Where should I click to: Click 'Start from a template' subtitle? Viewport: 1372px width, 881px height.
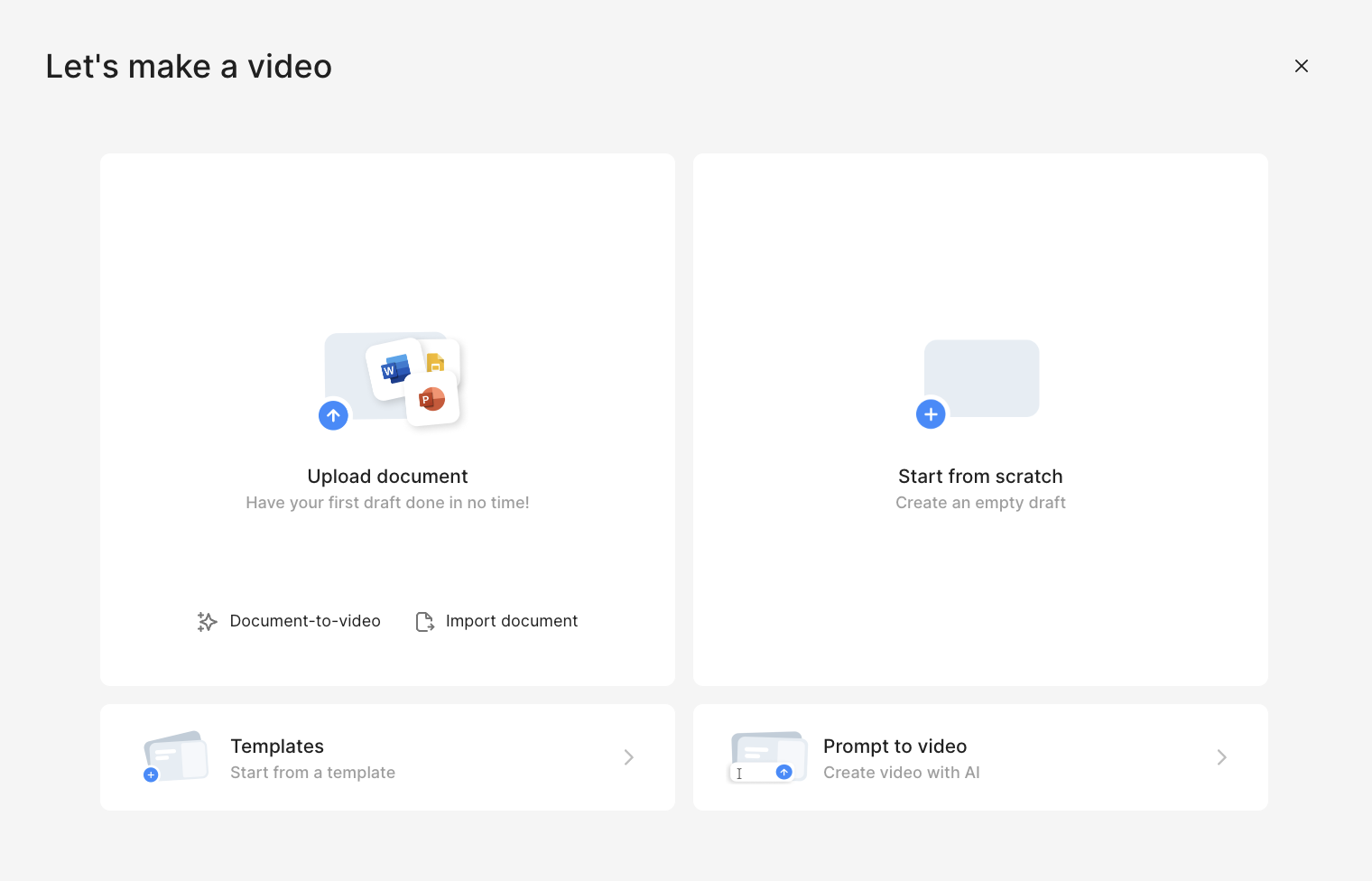312,773
